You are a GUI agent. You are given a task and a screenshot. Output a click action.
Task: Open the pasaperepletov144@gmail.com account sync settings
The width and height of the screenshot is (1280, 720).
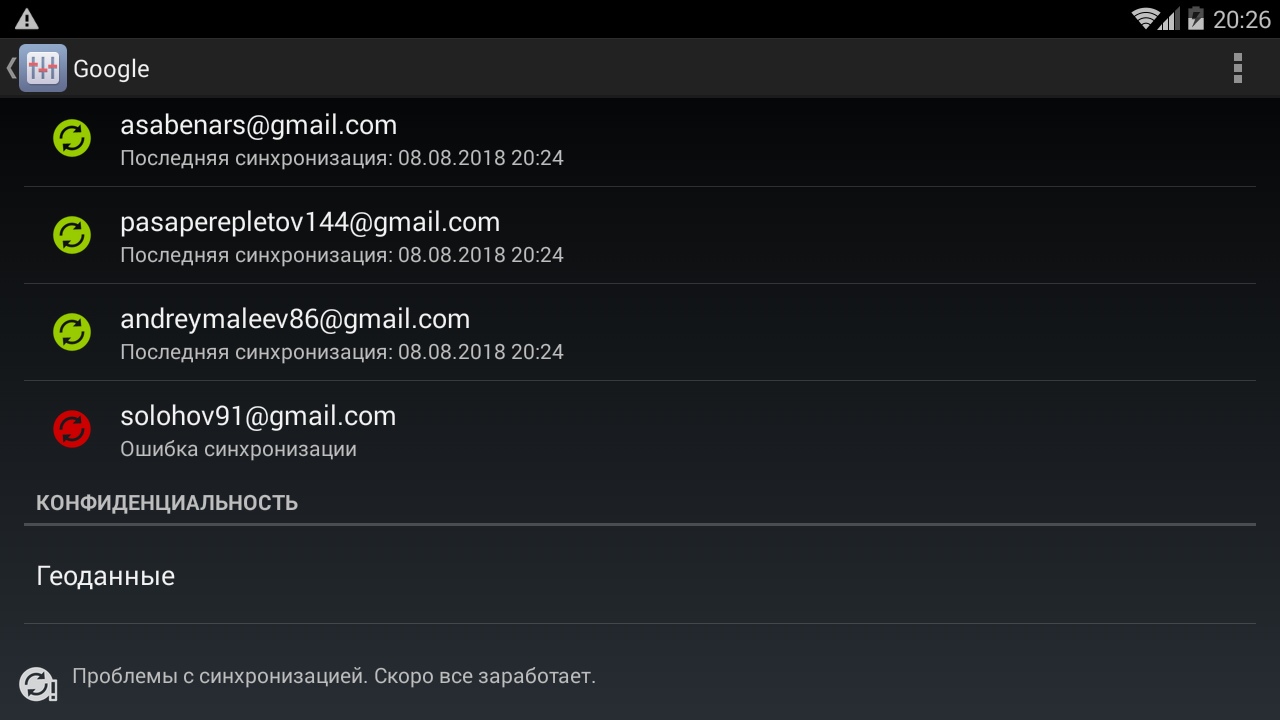coord(640,235)
